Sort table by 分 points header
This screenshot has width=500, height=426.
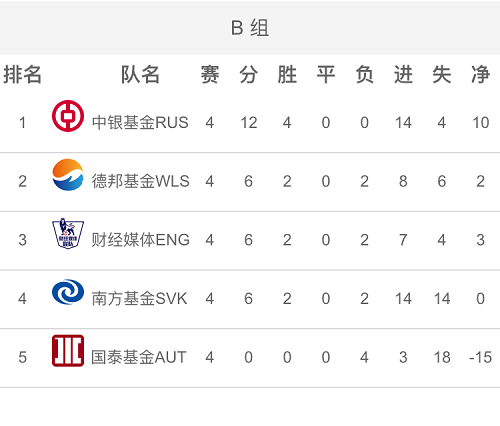click(248, 74)
